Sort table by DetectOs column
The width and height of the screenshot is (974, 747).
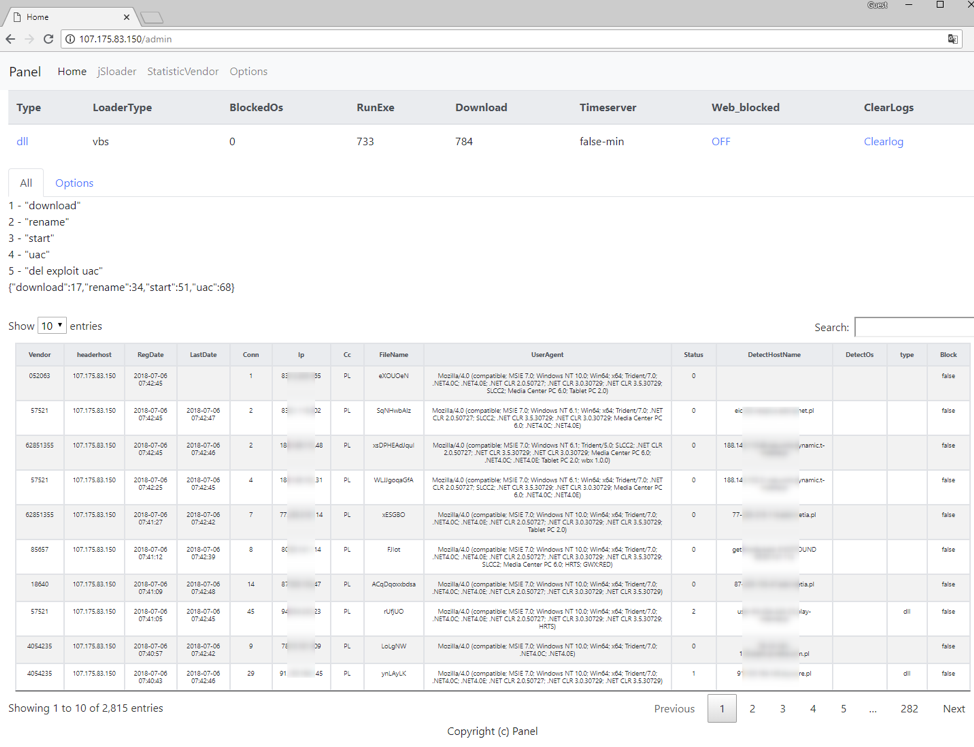point(860,355)
